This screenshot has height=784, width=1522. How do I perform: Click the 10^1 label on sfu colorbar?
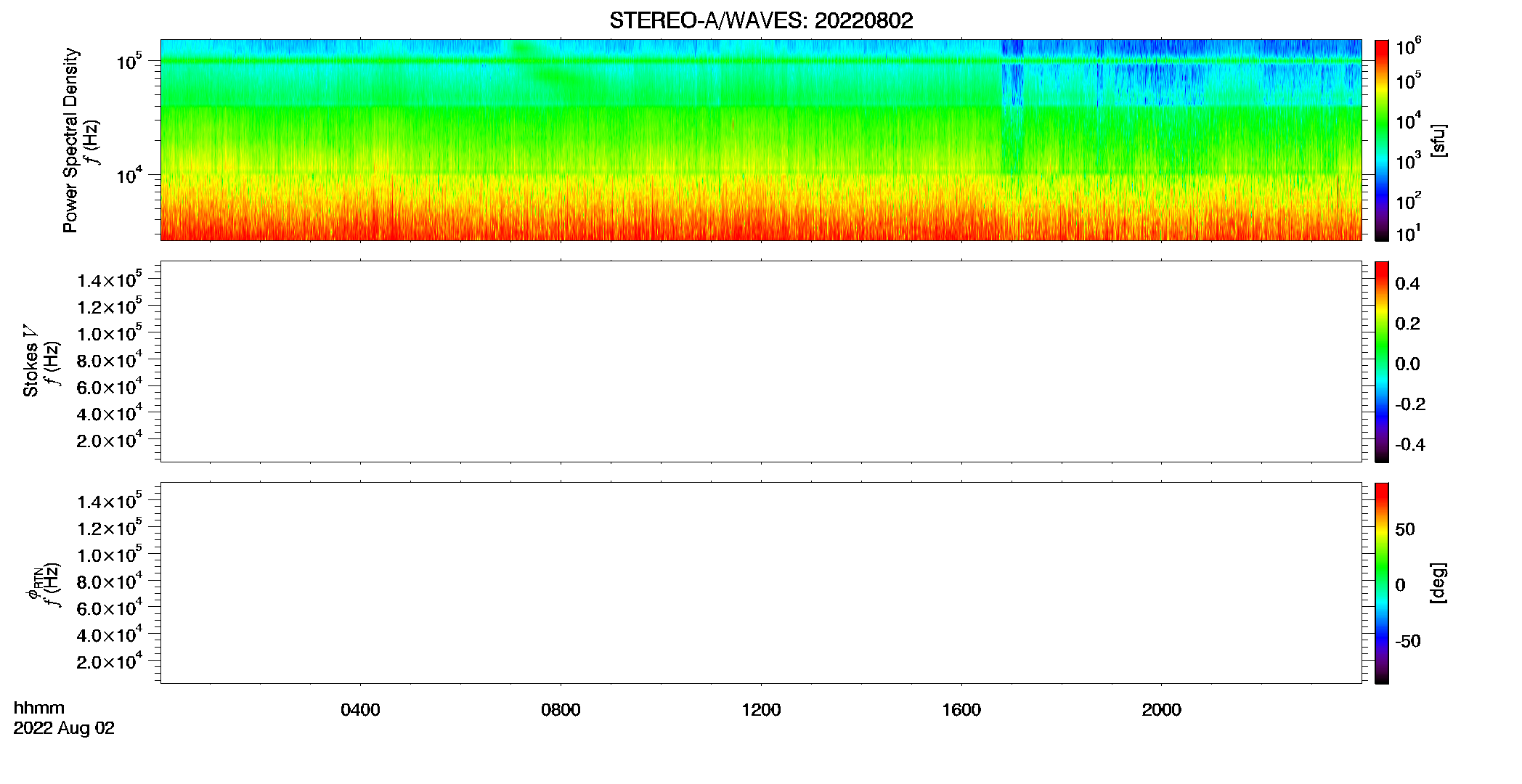pos(1409,234)
